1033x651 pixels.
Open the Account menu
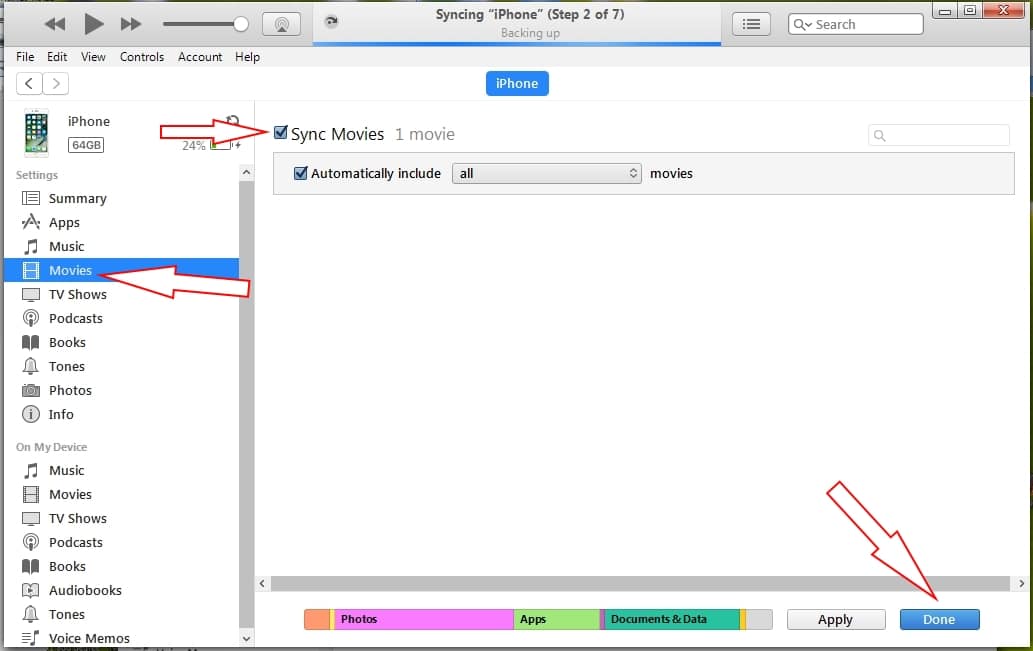[x=200, y=57]
